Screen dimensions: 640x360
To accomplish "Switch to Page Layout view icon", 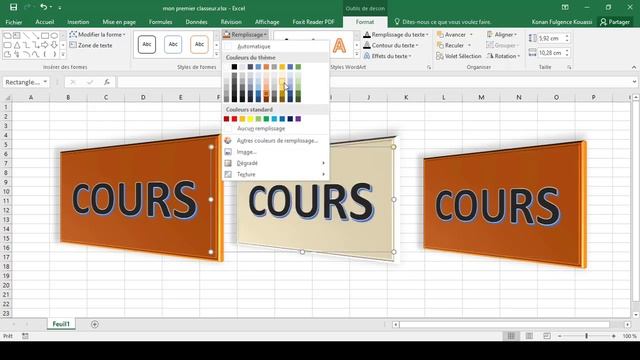I will [x=529, y=336].
